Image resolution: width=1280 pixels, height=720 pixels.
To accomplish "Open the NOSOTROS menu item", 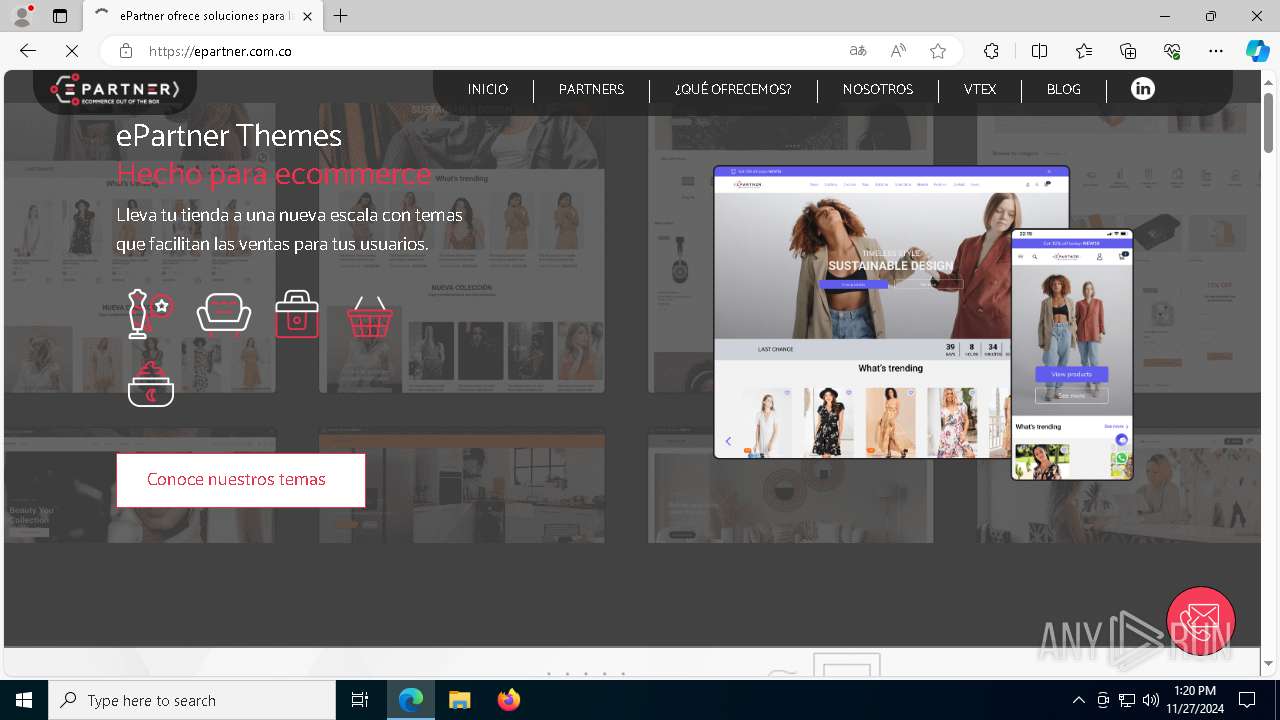I will tap(878, 89).
